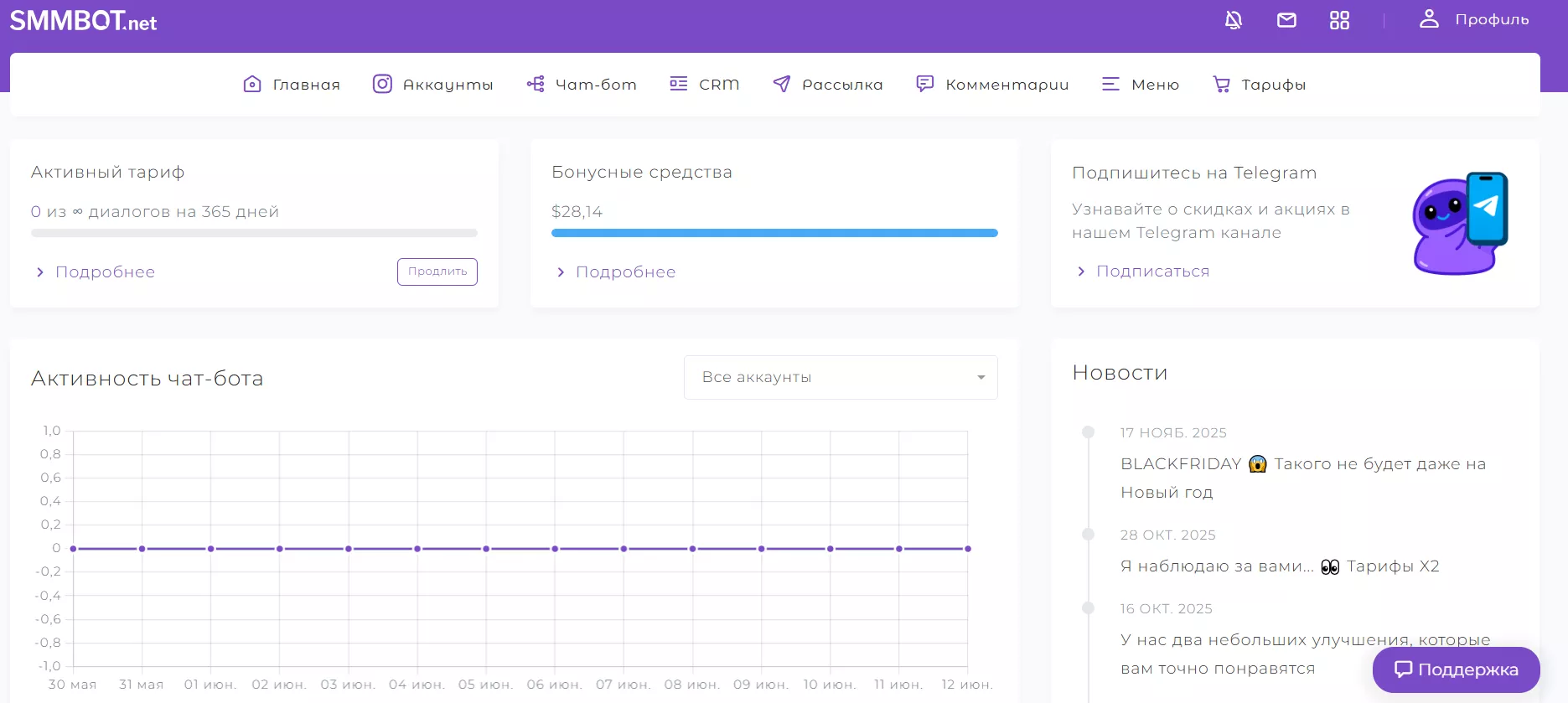Open the apps grid icon
Image resolution: width=1568 pixels, height=703 pixels.
[1339, 20]
